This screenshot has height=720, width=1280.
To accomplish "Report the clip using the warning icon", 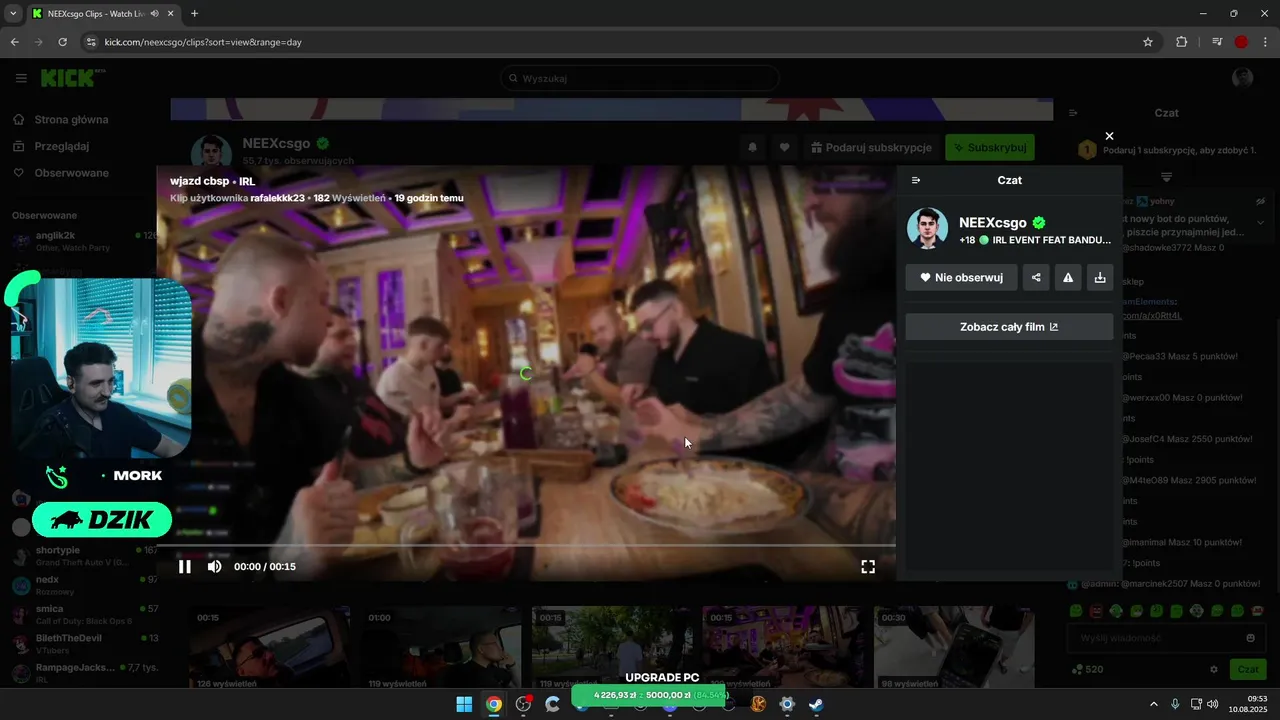I will pos(1068,278).
